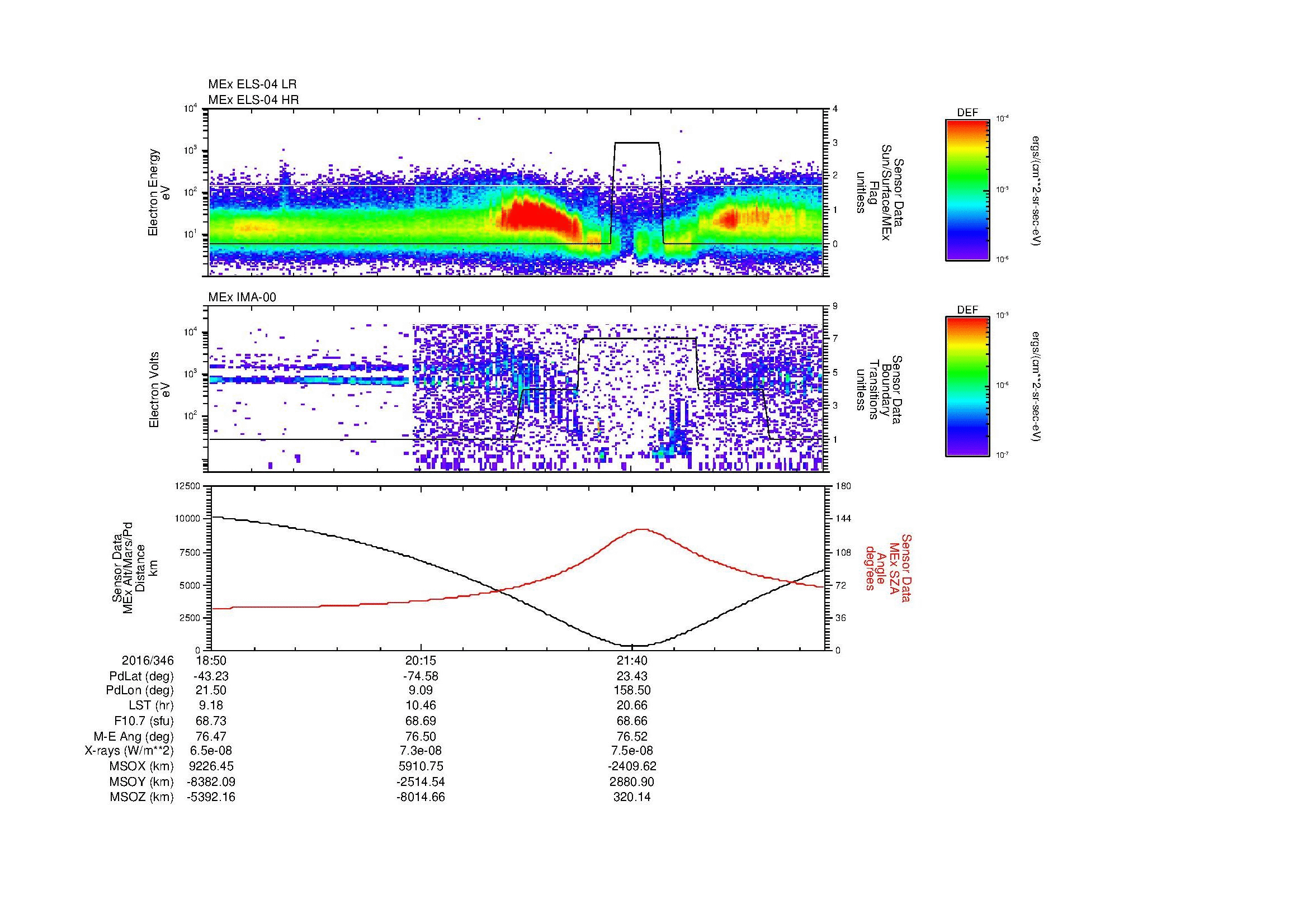Click the 'M-E Ang (deg)' row label
1308x924 pixels.
point(134,736)
